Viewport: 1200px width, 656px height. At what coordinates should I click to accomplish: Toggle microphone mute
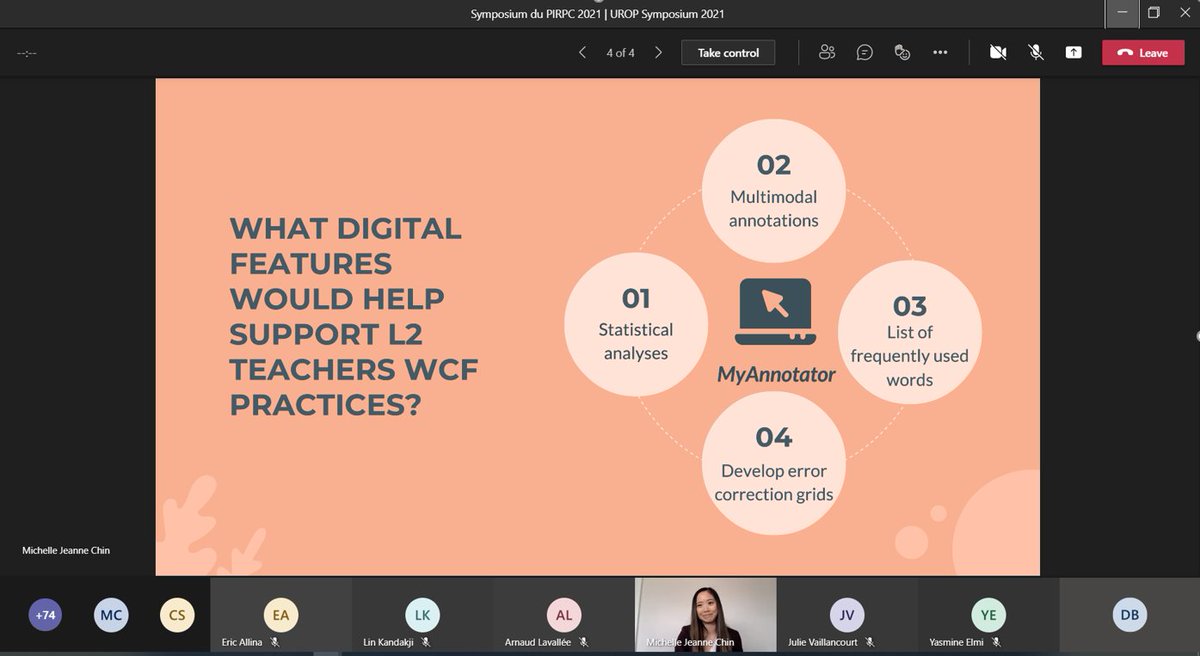click(x=1036, y=53)
